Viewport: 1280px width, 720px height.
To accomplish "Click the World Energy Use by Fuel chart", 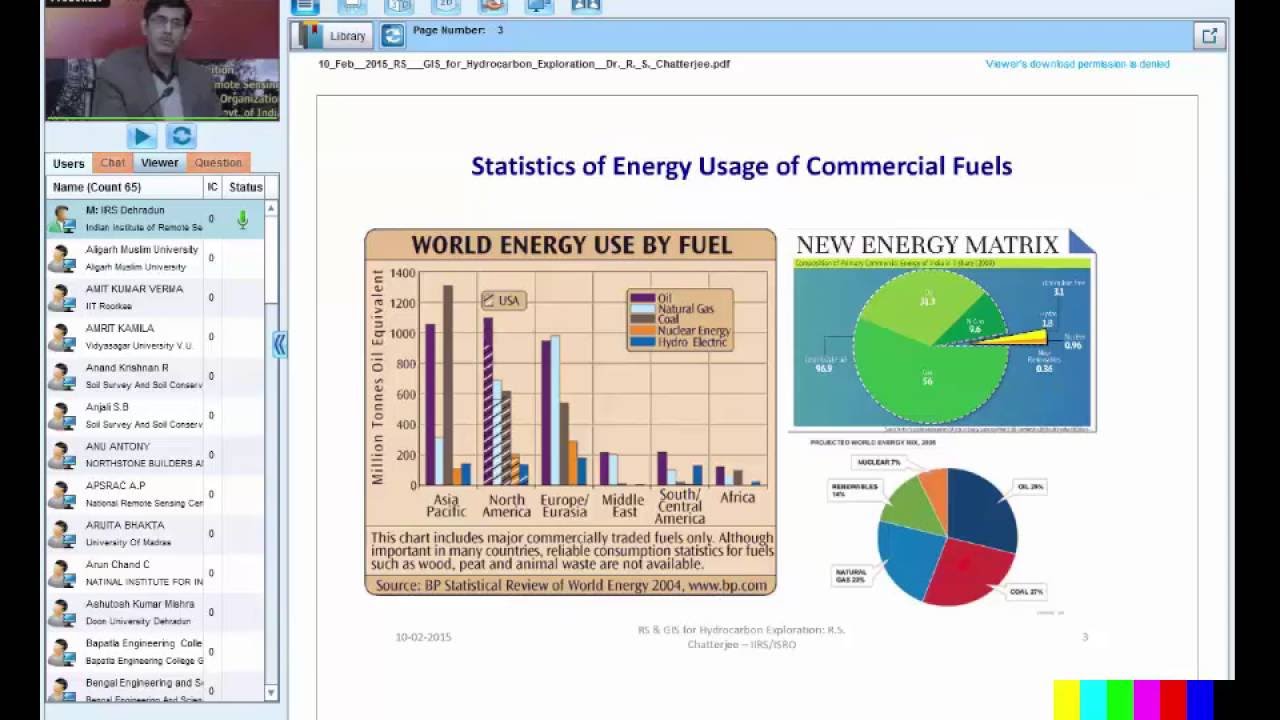I will 570,412.
